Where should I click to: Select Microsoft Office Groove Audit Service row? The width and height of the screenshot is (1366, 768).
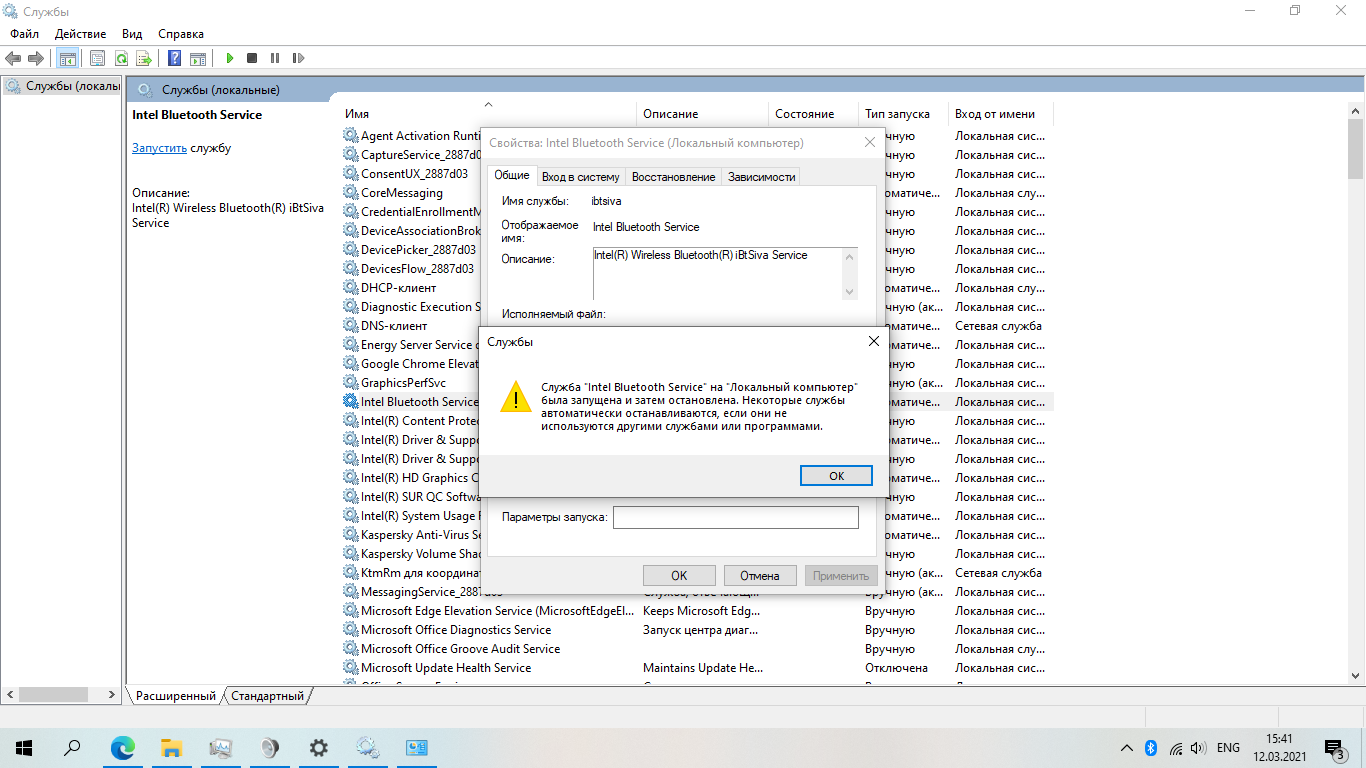(x=698, y=649)
